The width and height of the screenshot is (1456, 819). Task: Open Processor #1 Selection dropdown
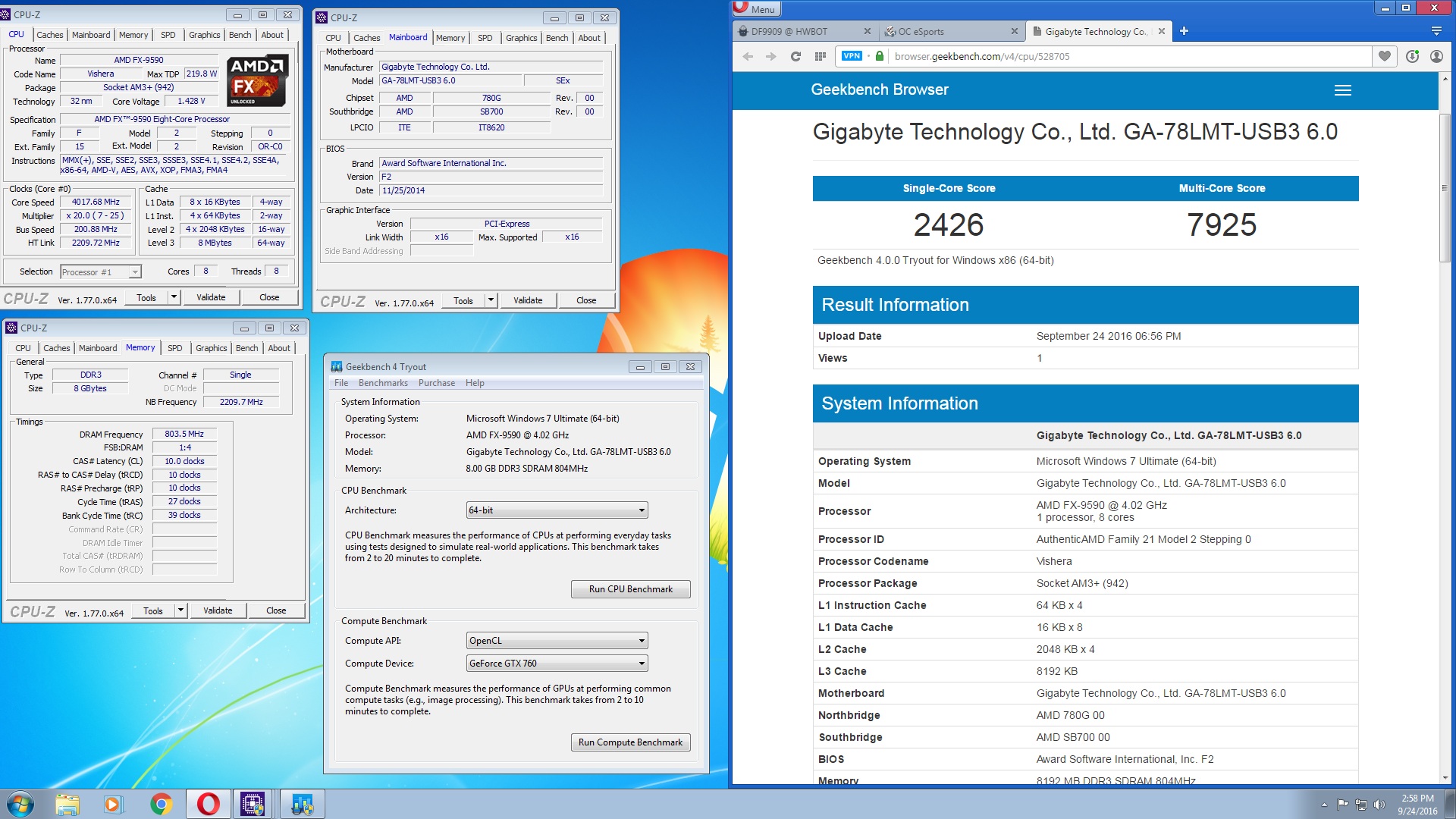[x=101, y=272]
